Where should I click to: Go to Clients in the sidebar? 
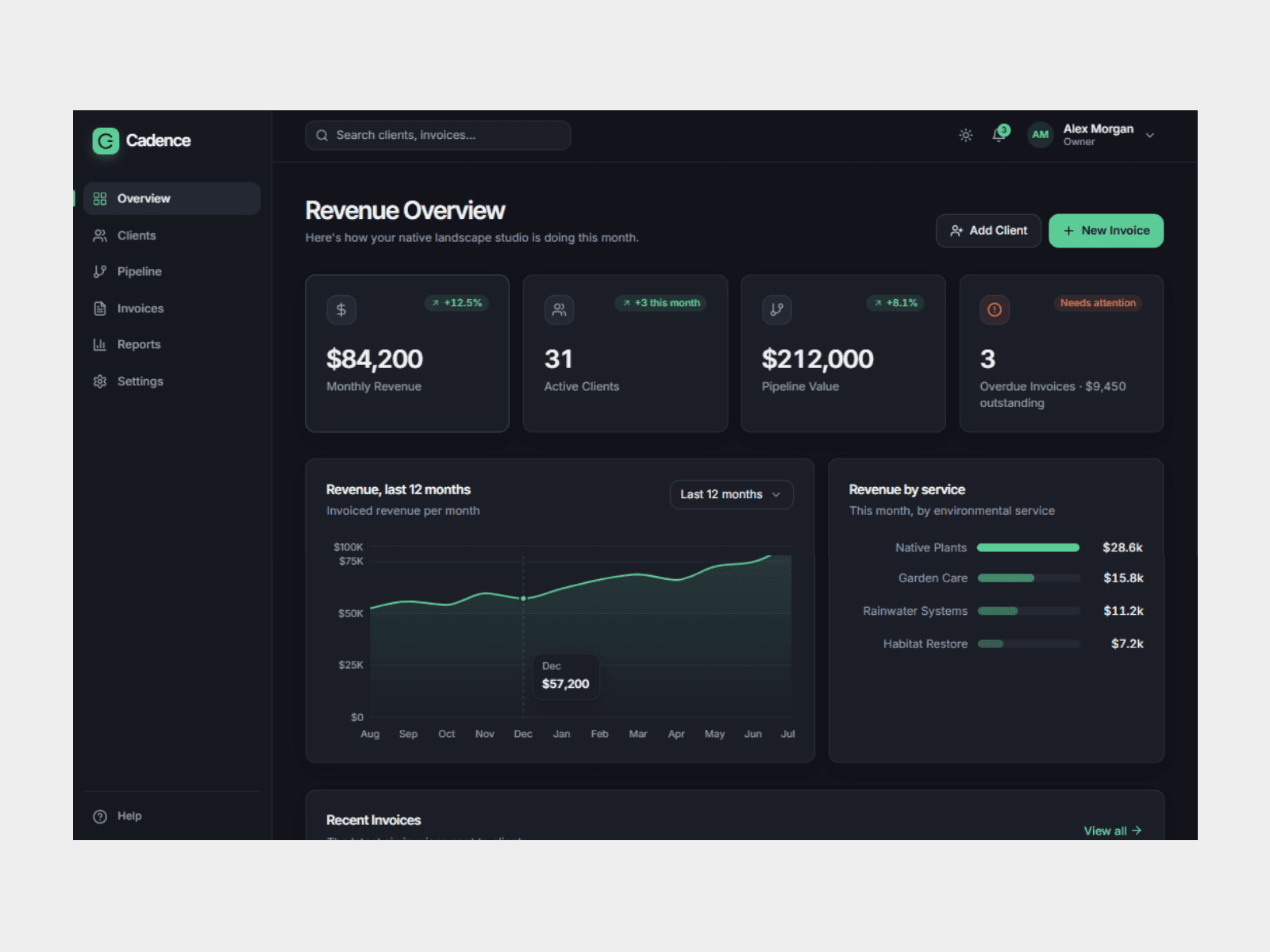tap(171, 236)
